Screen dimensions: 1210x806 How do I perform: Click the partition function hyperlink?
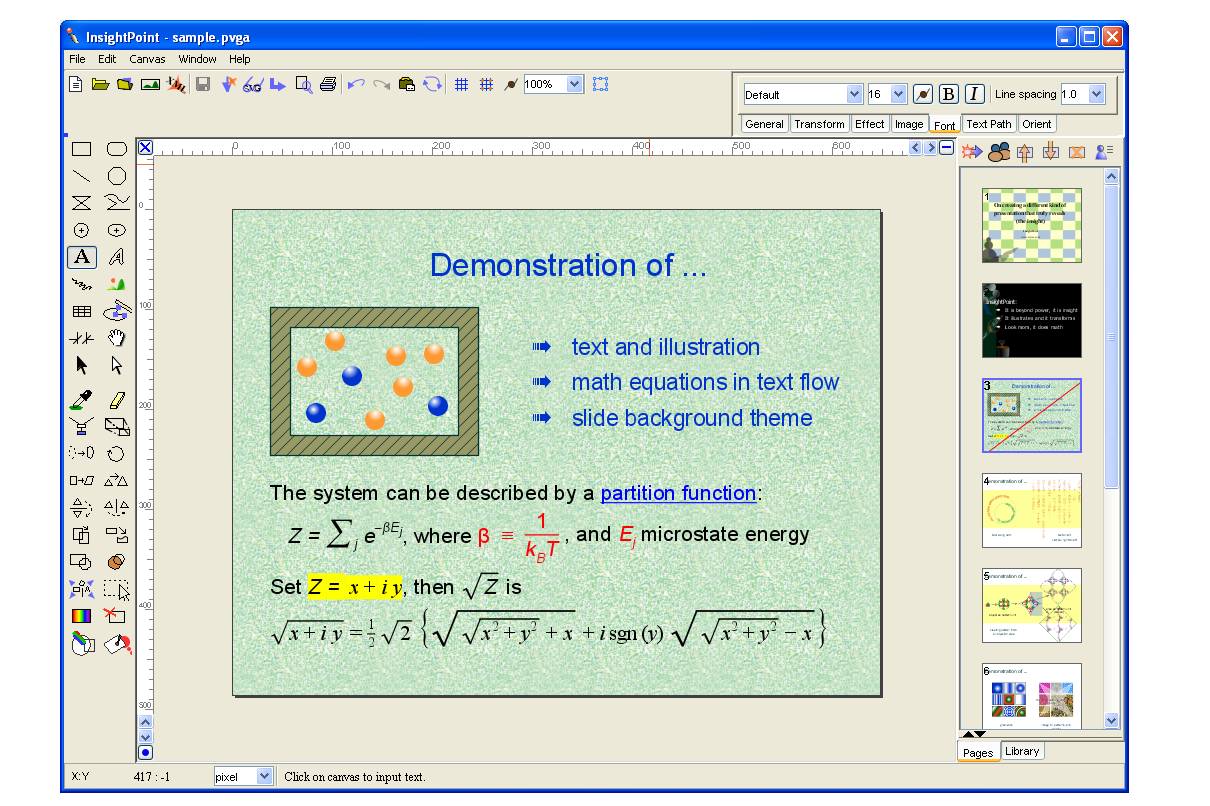678,493
